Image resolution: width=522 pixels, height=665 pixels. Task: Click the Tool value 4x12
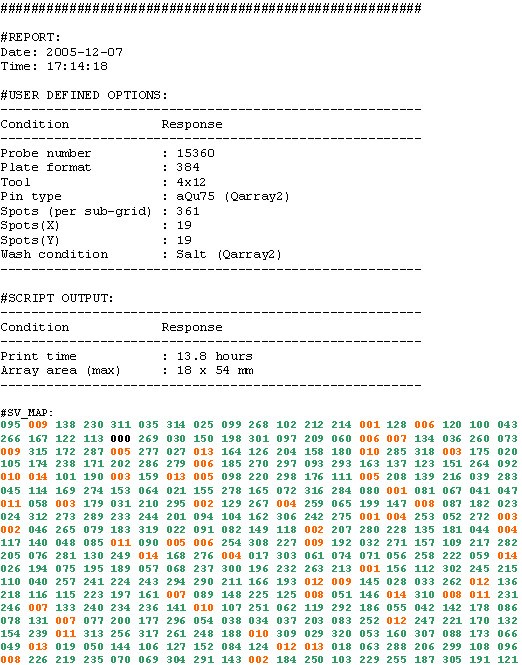tap(191, 182)
